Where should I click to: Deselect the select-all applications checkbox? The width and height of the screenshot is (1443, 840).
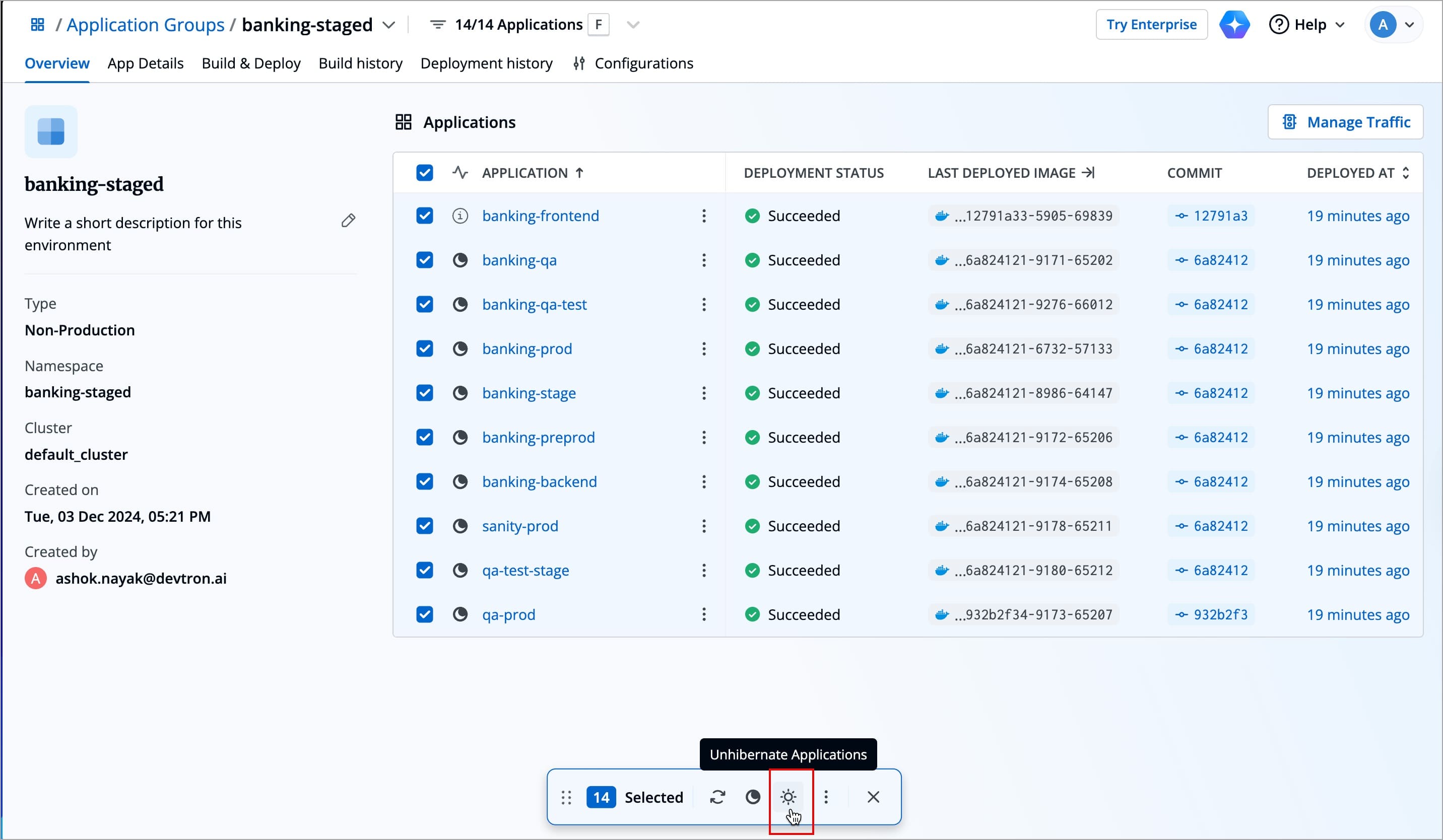point(424,172)
